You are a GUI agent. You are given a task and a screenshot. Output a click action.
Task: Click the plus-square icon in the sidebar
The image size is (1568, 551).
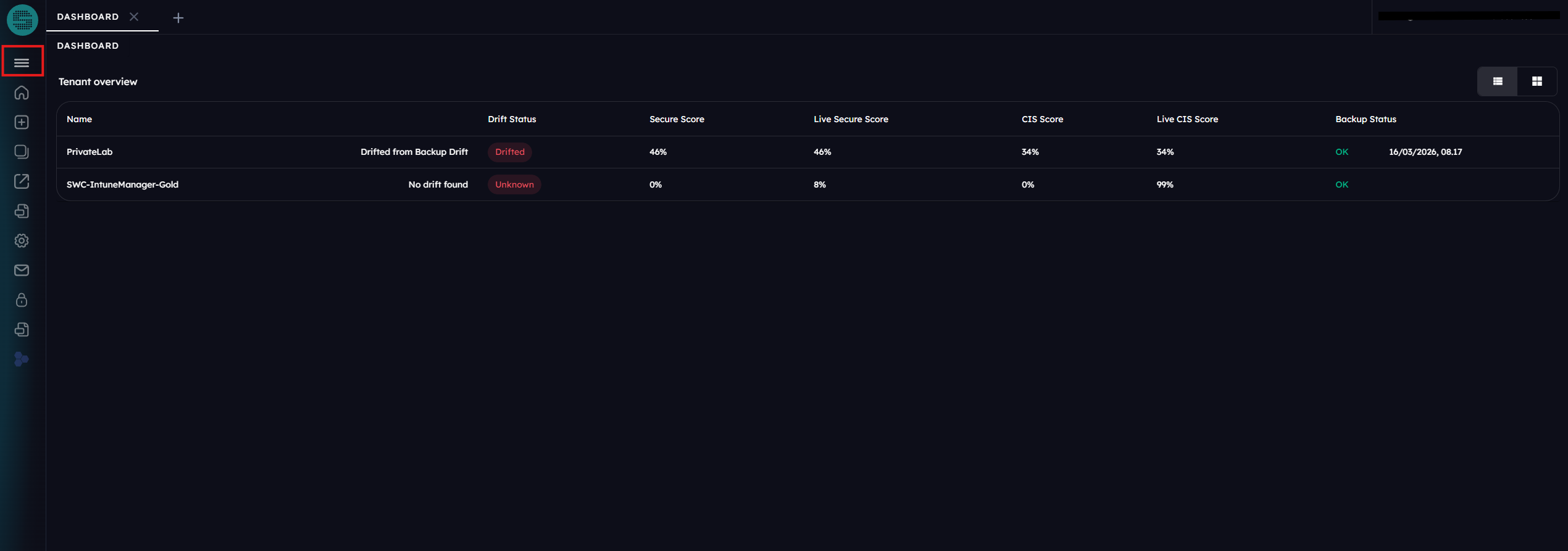(22, 122)
